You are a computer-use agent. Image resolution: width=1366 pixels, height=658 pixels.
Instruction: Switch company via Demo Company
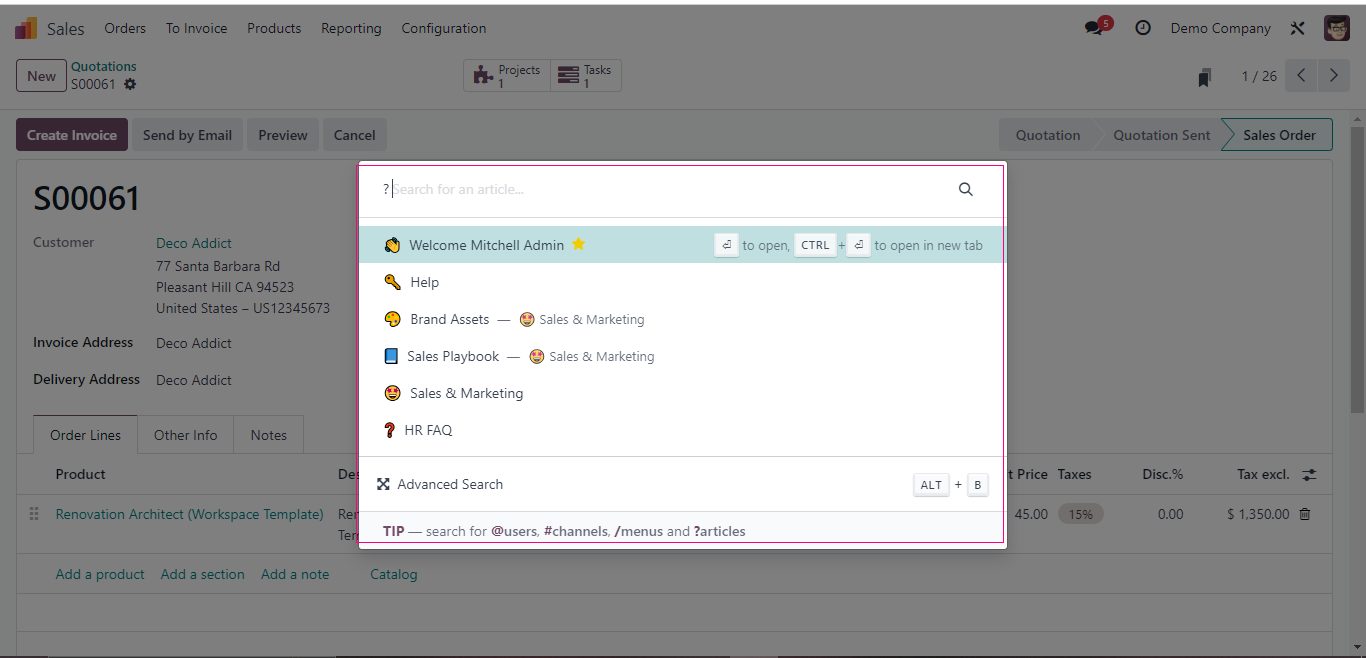coord(1220,28)
